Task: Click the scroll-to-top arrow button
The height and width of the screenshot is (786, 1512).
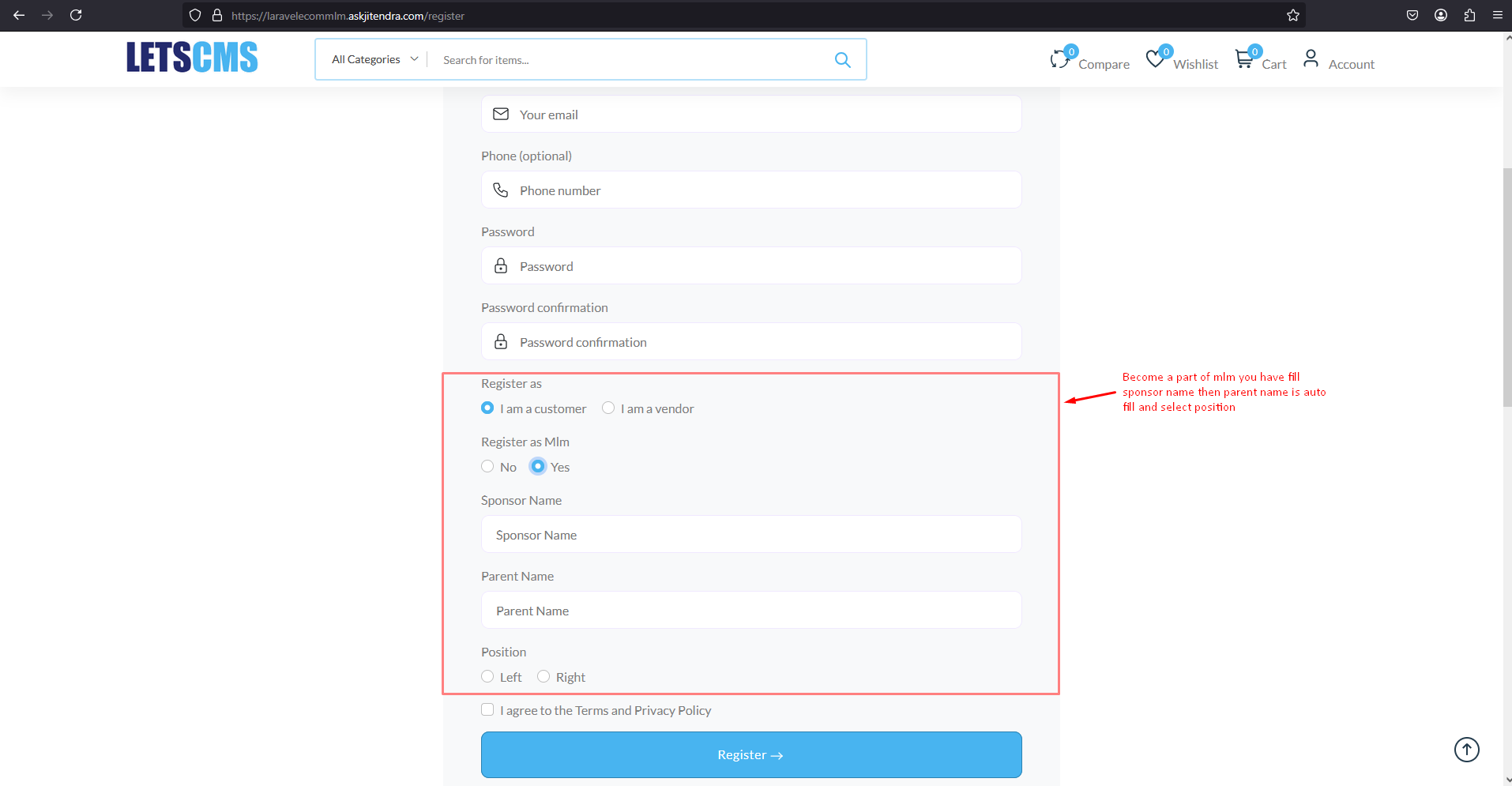Action: click(1466, 749)
